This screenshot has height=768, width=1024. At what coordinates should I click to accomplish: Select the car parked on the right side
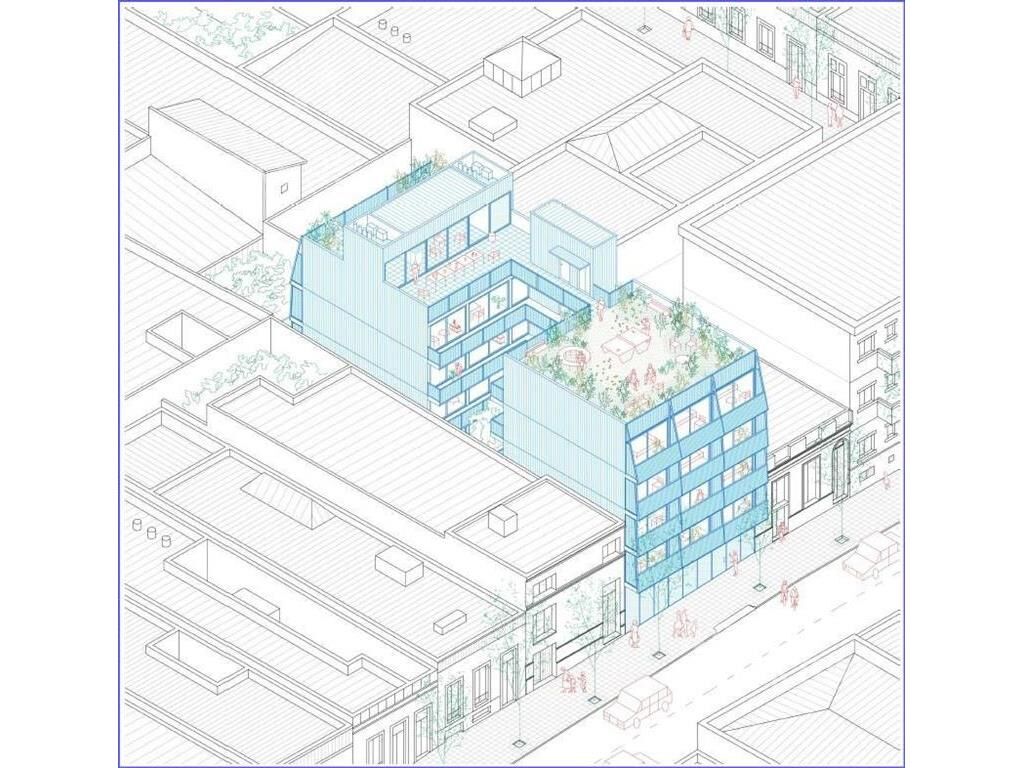point(871,554)
